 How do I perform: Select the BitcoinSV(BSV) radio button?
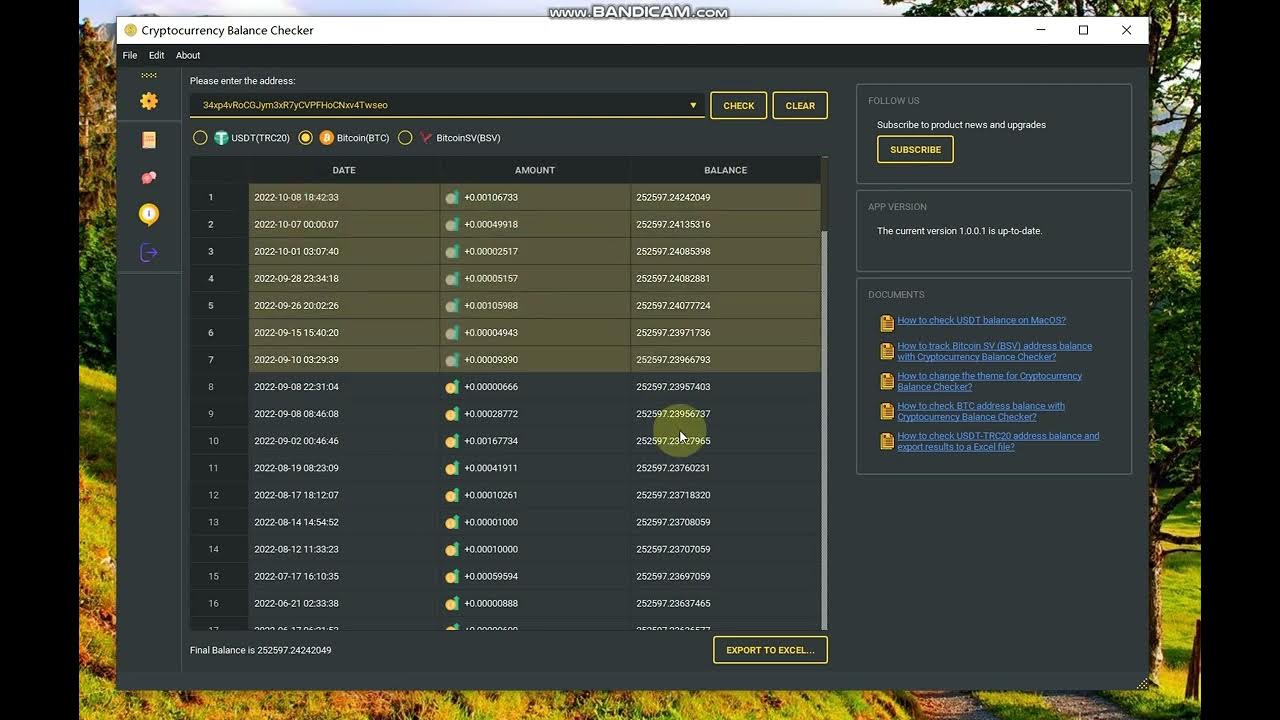tap(405, 138)
